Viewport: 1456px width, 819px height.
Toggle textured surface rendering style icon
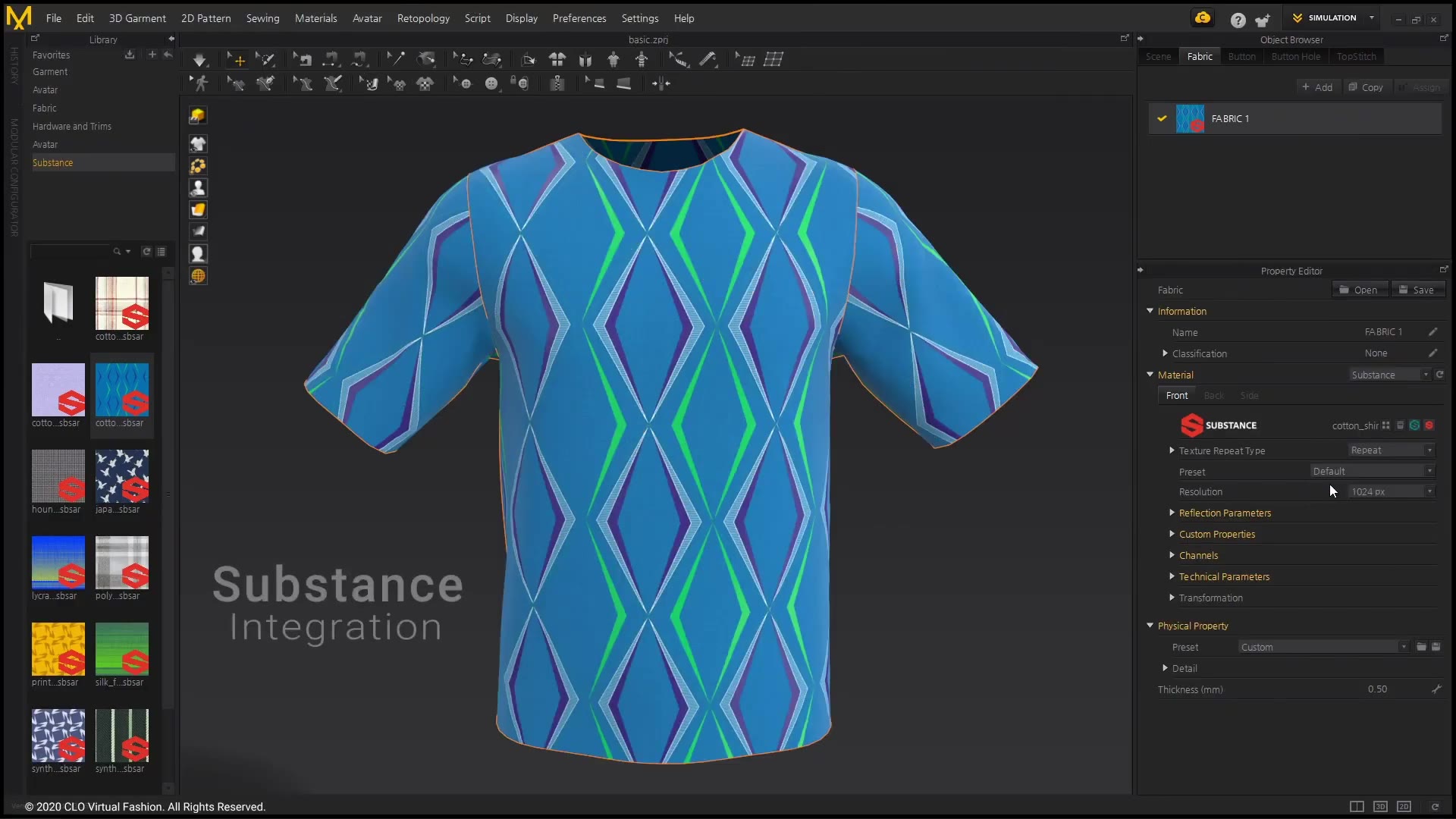(198, 209)
